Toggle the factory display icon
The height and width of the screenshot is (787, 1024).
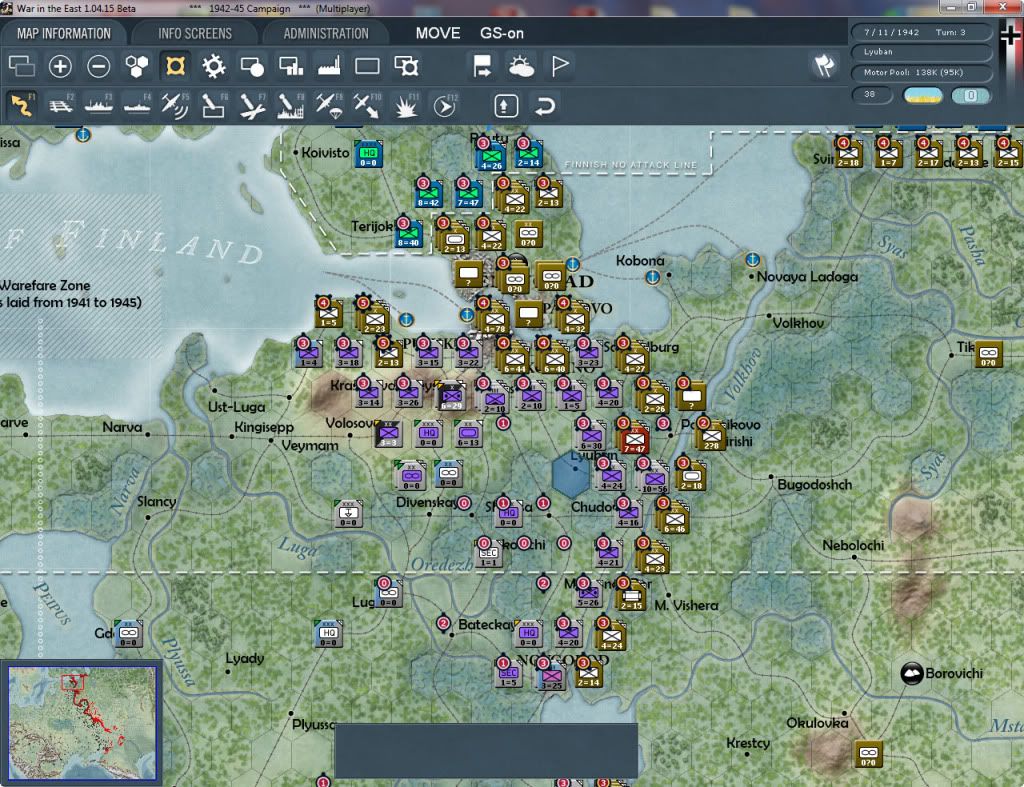329,66
